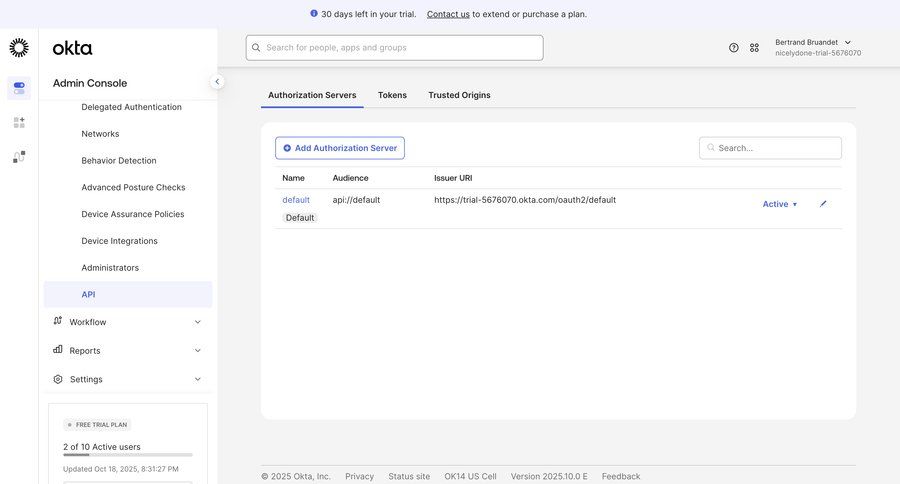The height and width of the screenshot is (484, 900).
Task: Click the issuer URI oauth2/default text
Action: 525,200
